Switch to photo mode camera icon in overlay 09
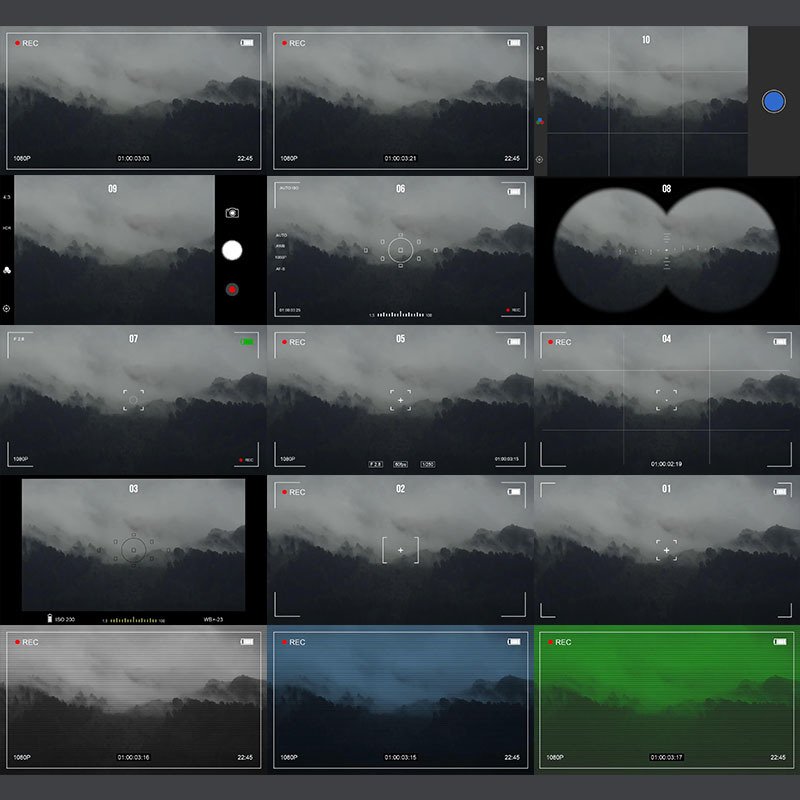Image resolution: width=800 pixels, height=800 pixels. tap(232, 213)
